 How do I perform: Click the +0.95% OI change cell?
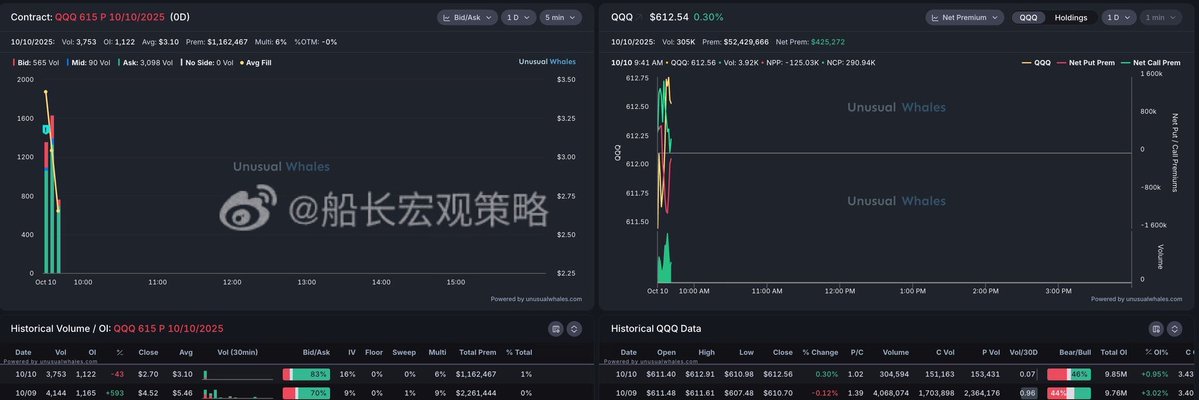pyautogui.click(x=1153, y=374)
